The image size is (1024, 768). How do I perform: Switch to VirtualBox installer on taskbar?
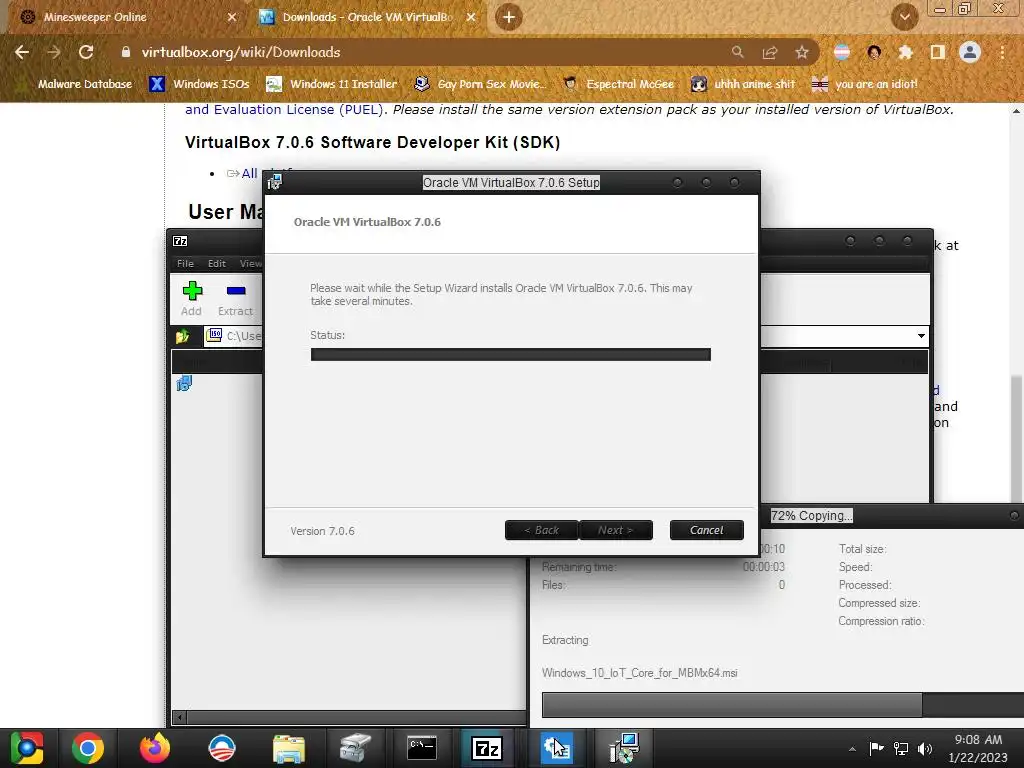tap(624, 748)
